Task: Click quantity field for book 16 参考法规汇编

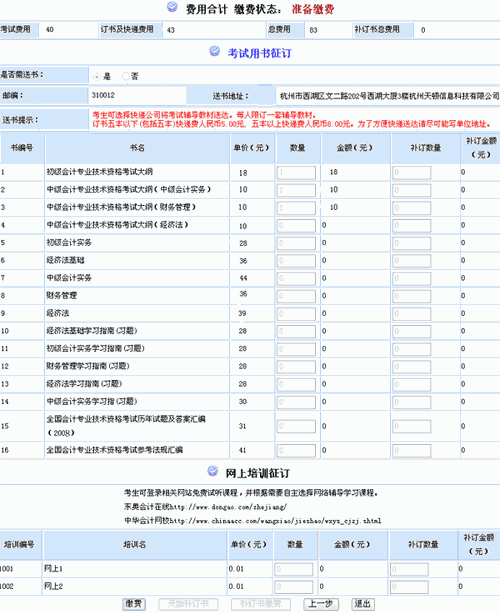Action: 296,451
